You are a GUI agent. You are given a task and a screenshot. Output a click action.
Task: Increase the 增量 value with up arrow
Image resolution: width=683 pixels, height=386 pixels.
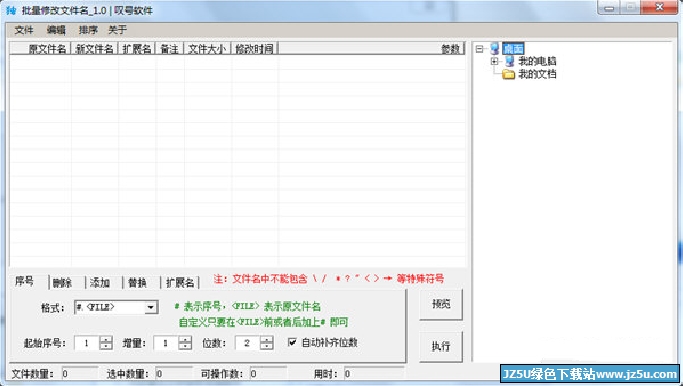[x=185, y=339]
